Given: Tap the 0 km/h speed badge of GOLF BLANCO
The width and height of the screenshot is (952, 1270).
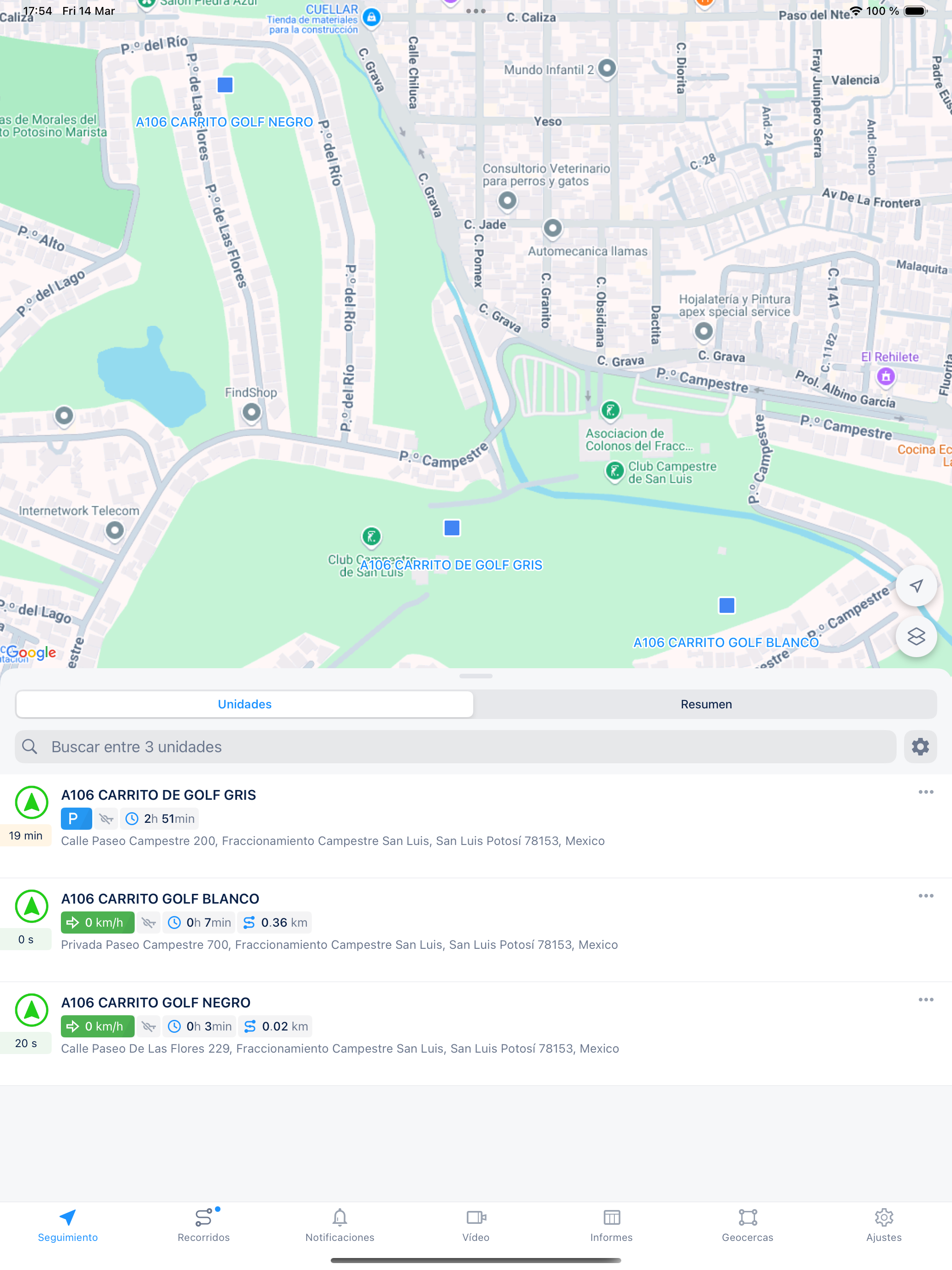Looking at the screenshot, I should click(x=98, y=923).
